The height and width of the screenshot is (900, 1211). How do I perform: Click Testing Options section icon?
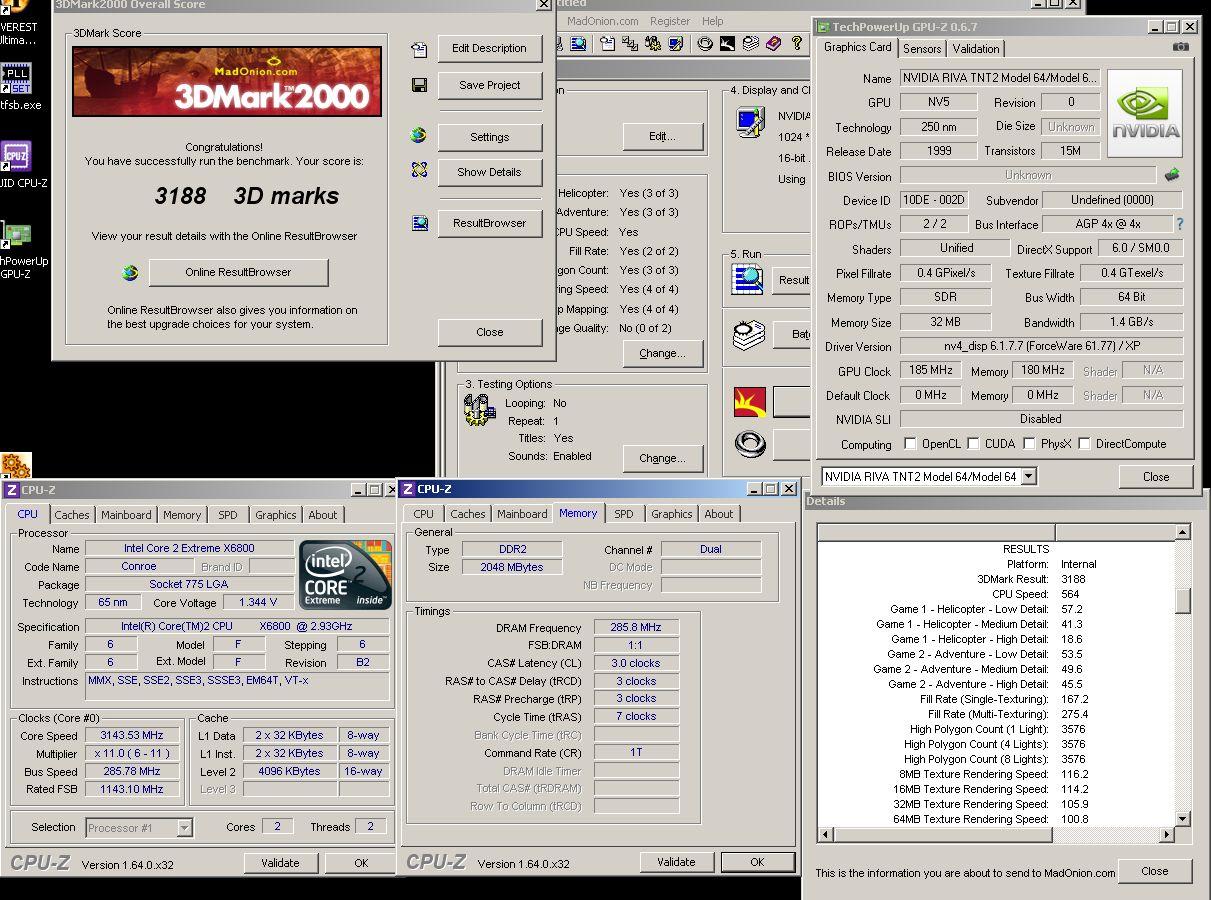click(480, 409)
